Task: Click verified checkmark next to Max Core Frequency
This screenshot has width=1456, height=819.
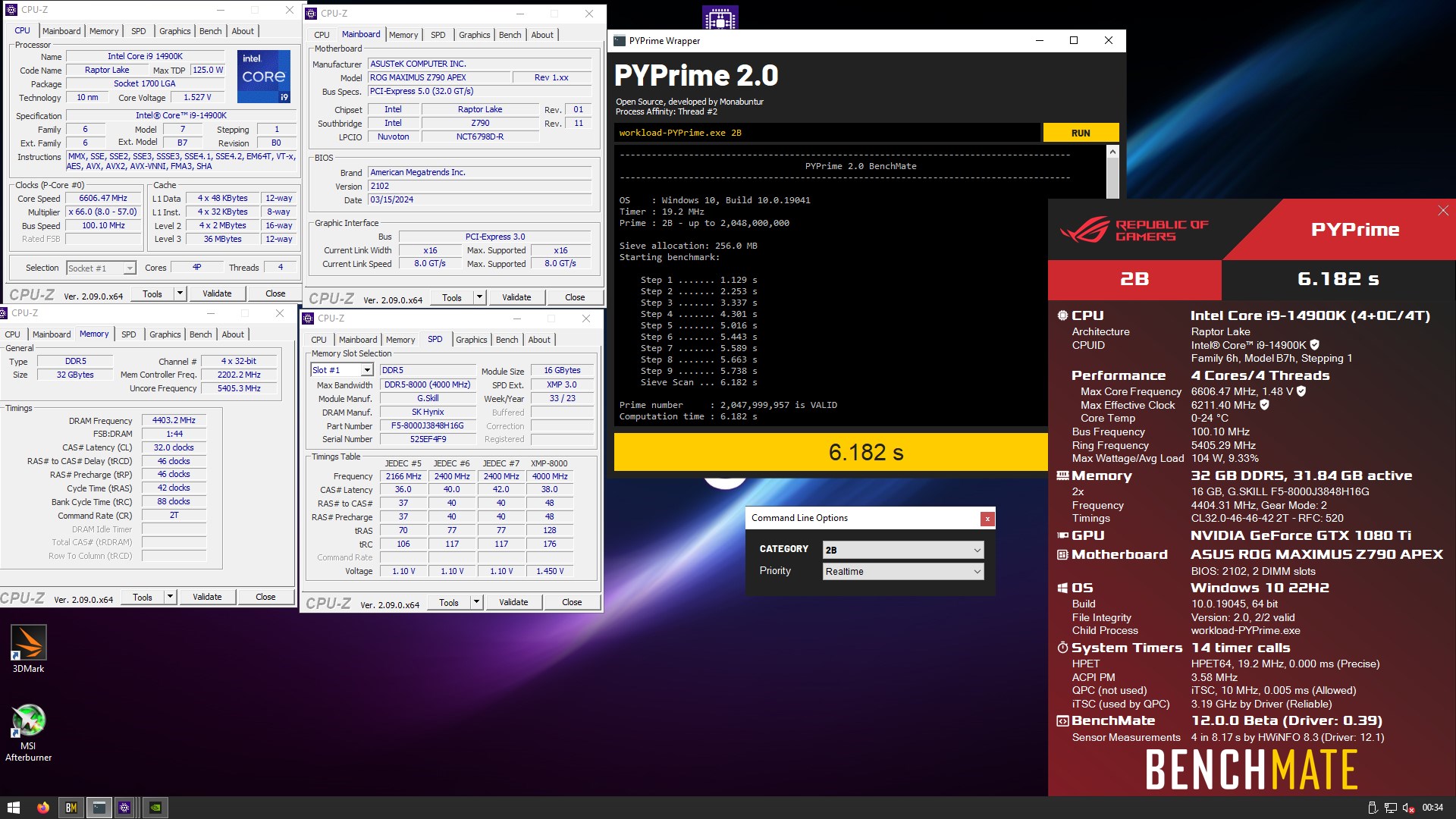Action: (x=1301, y=391)
